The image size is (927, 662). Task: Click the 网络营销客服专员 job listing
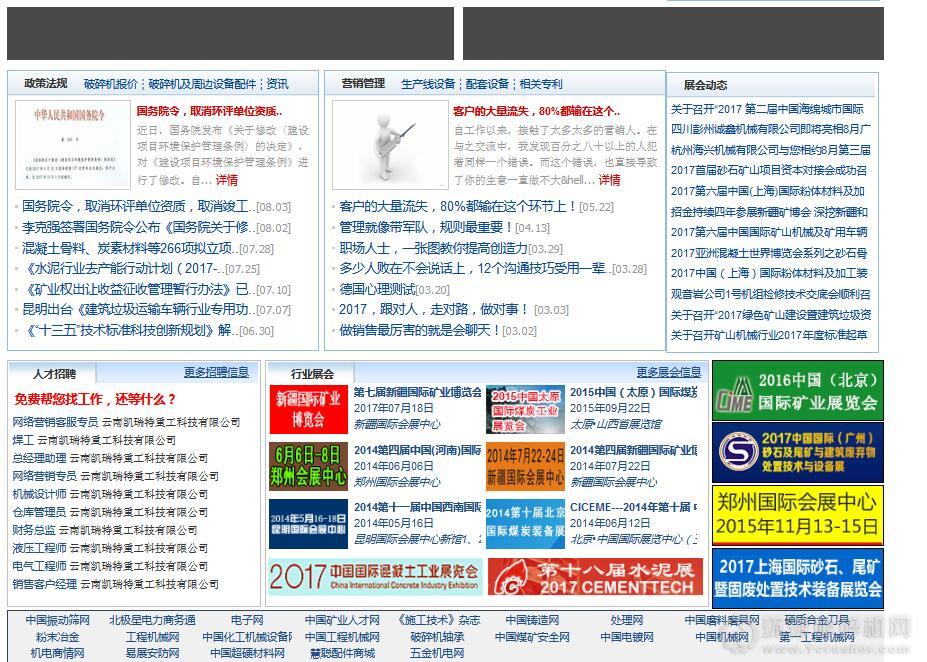tap(55, 423)
